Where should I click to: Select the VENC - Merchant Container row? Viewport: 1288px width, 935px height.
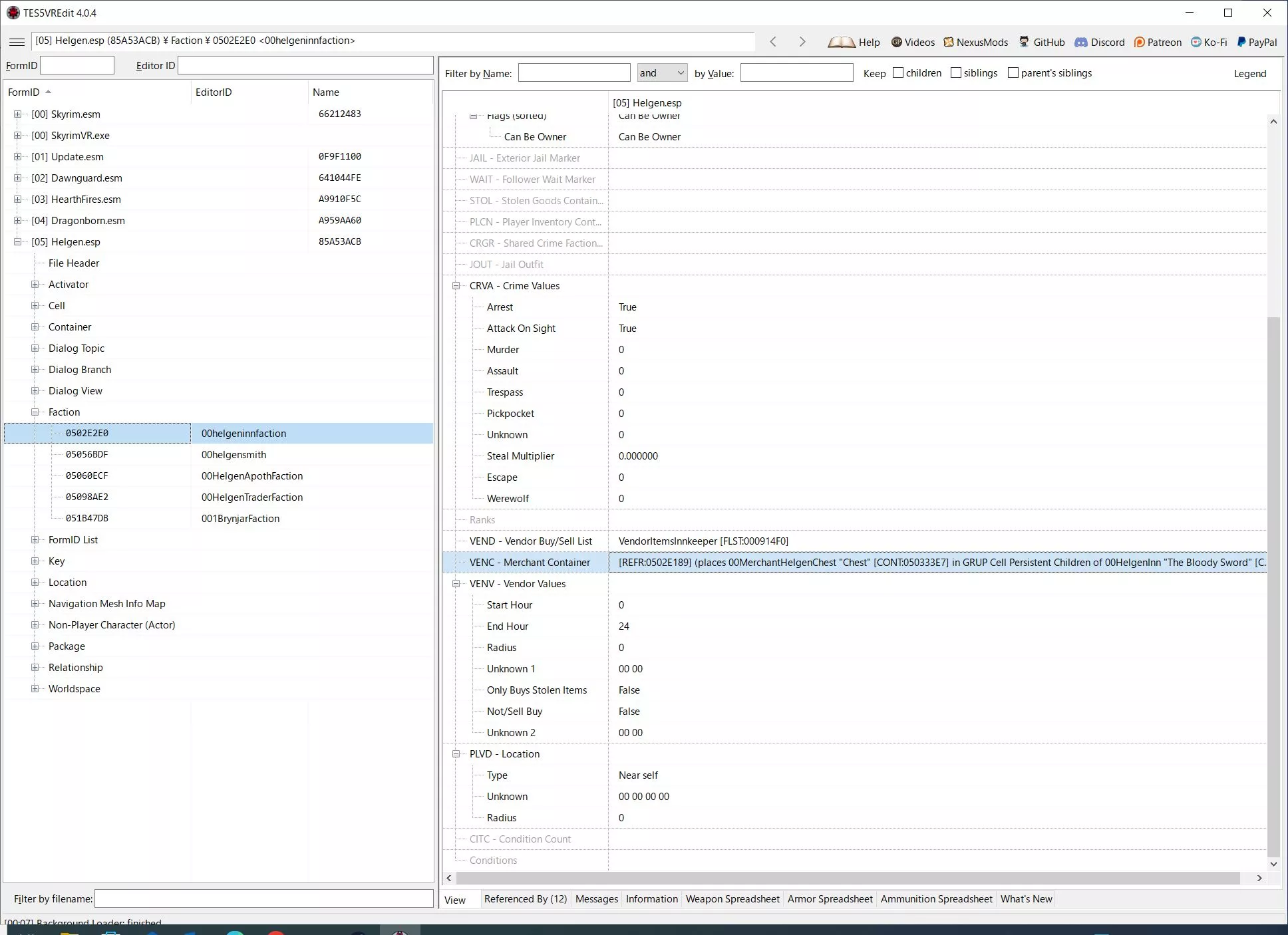854,562
